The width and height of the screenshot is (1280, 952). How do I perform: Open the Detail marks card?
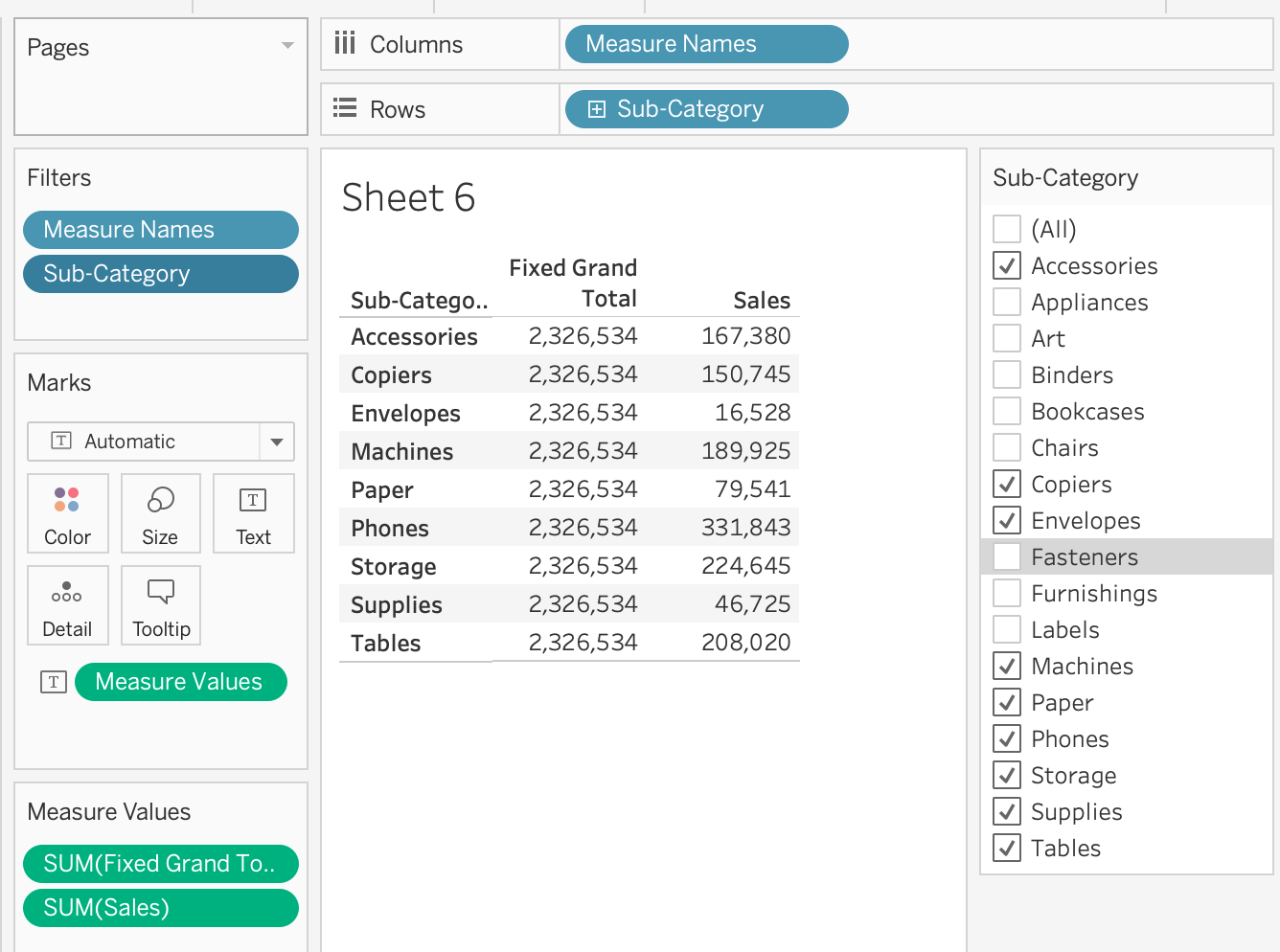click(67, 605)
